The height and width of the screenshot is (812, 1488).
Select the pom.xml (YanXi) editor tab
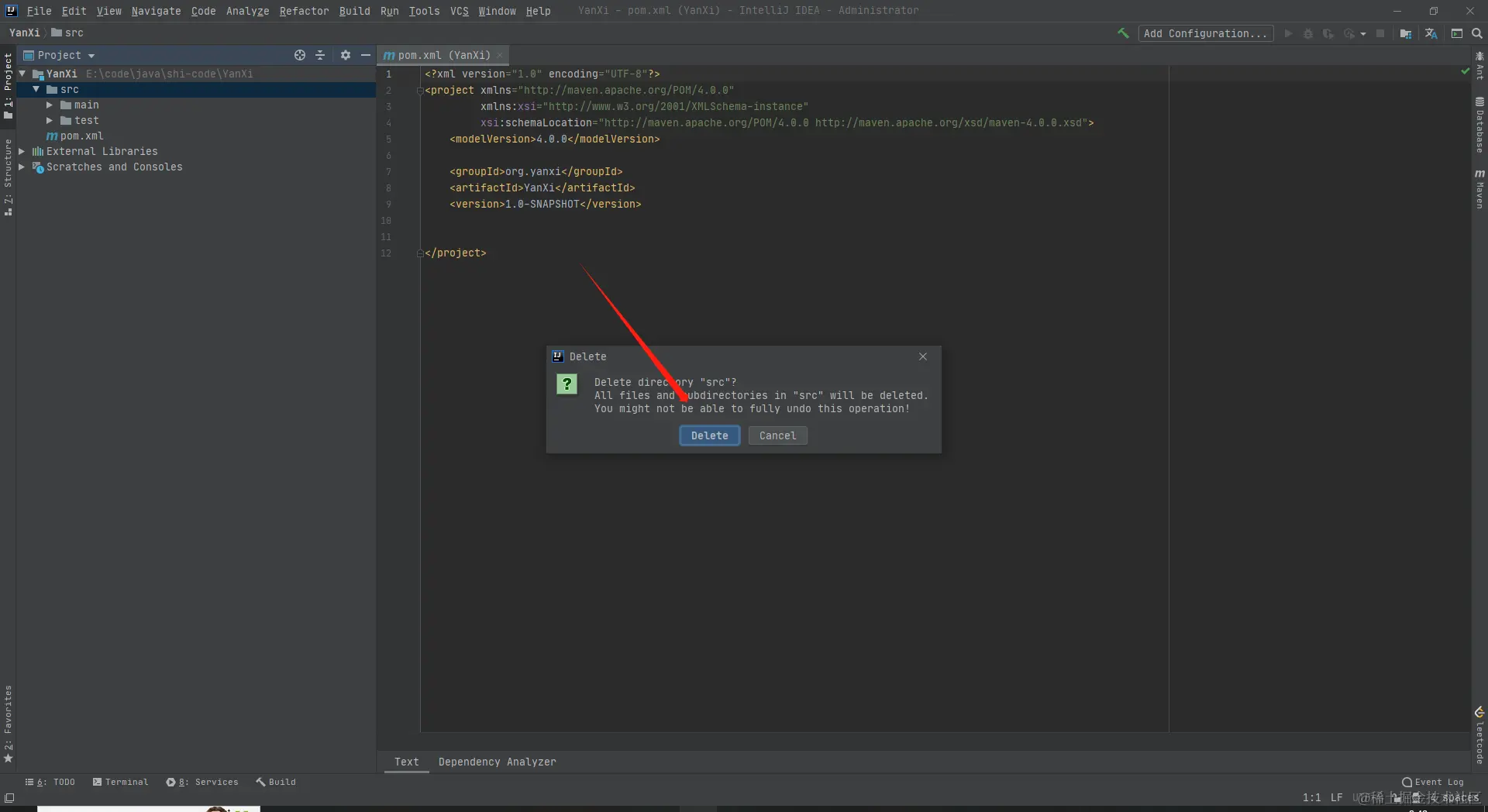[x=444, y=55]
